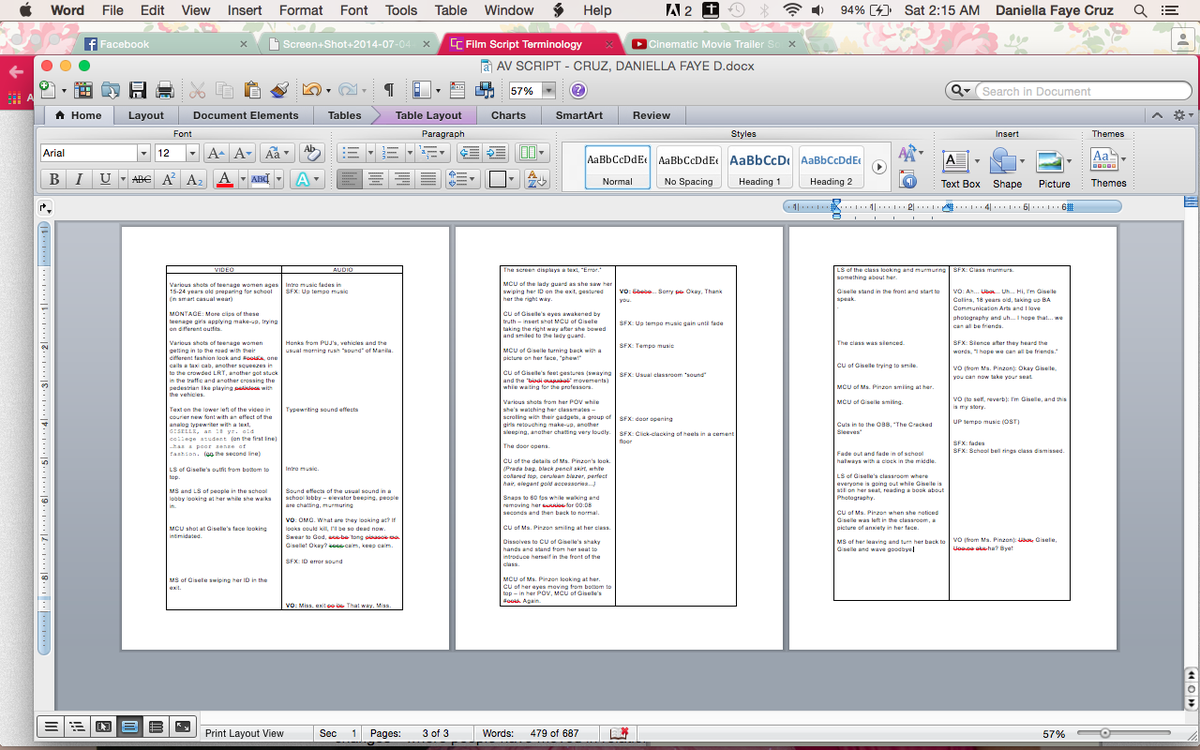Open Word Help purple question icon
Image resolution: width=1200 pixels, height=750 pixels.
(578, 90)
